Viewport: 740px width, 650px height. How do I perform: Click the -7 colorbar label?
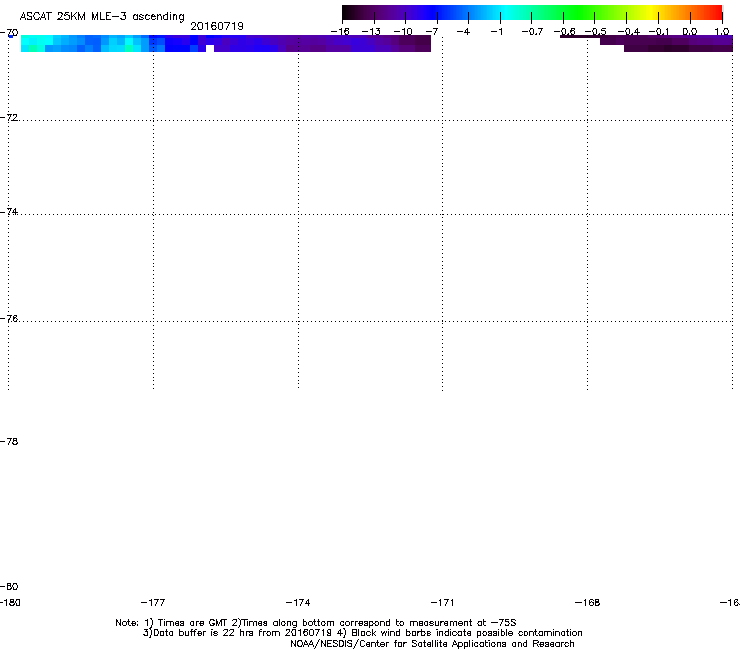pyautogui.click(x=432, y=32)
